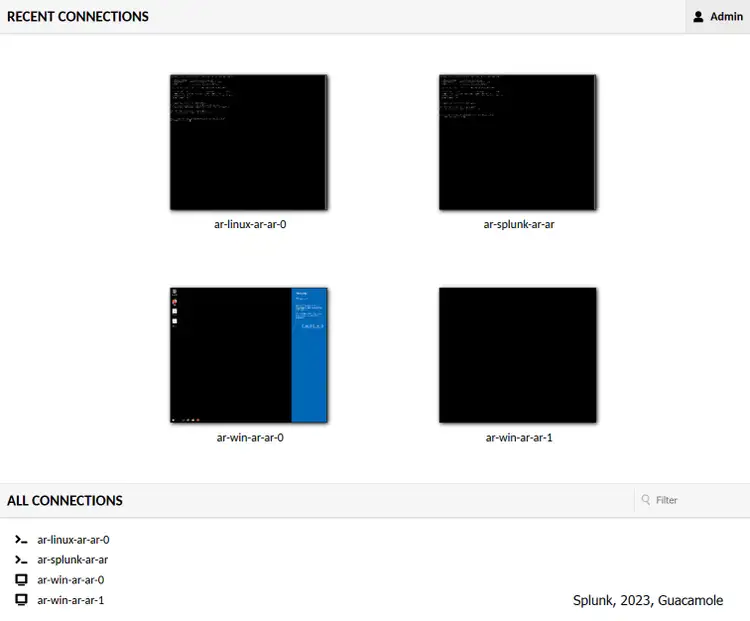Click the terminal icon beside ar-linux-ar-ar-0
This screenshot has width=750, height=621.
click(20, 540)
